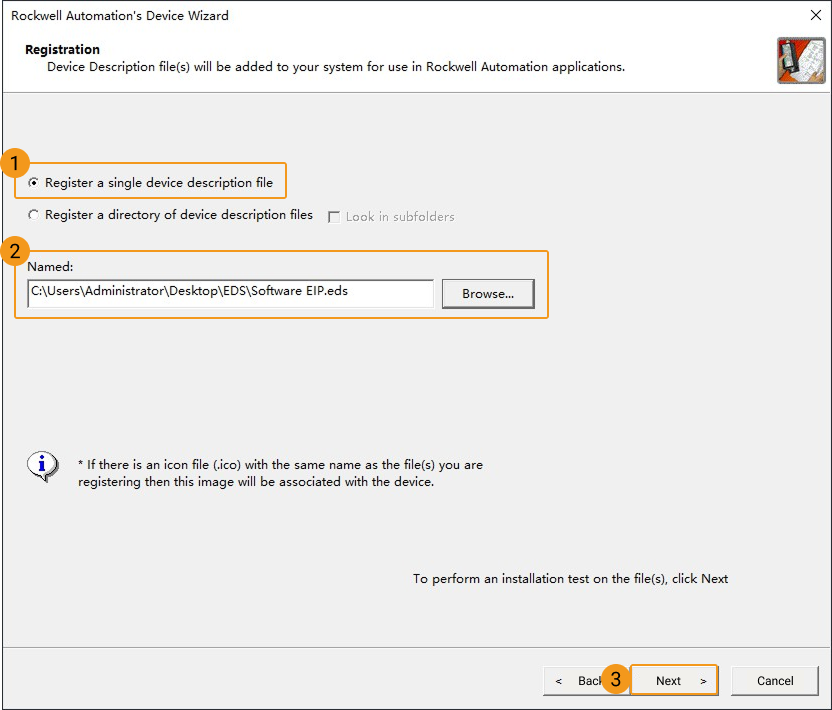Click the Rockwell device wizard graphic icon

pos(800,60)
